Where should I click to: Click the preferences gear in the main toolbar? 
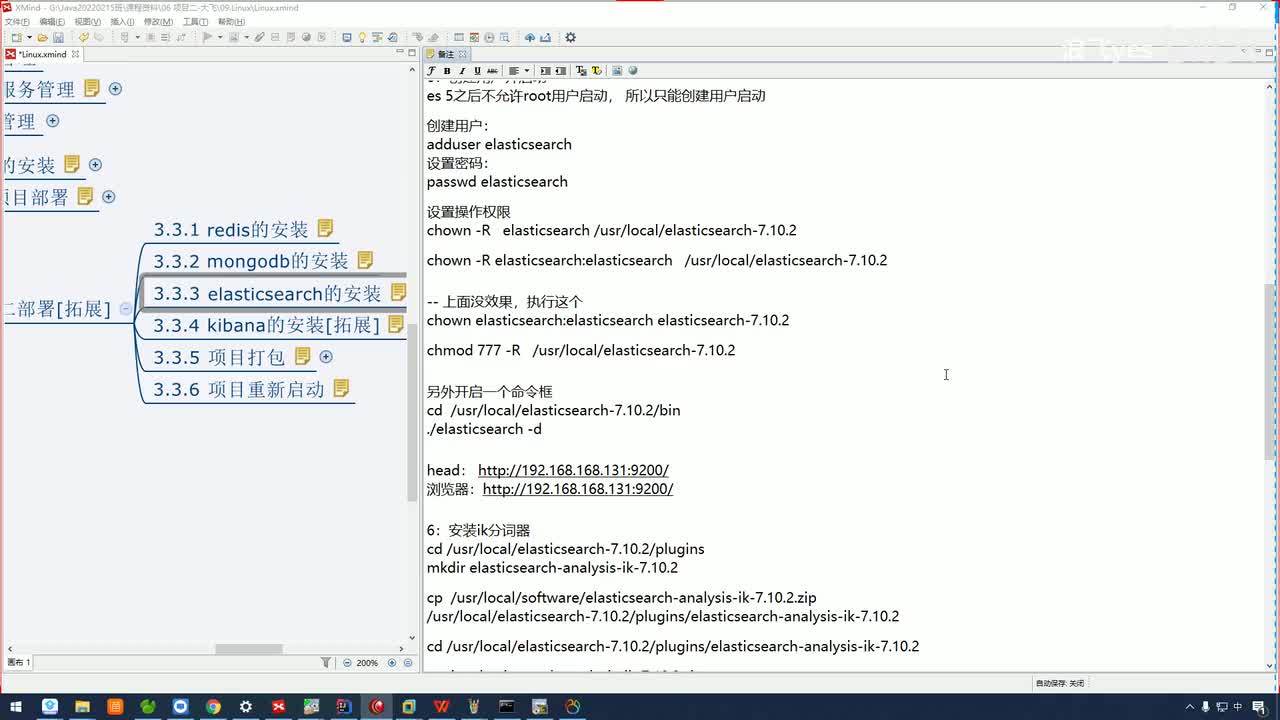571,38
